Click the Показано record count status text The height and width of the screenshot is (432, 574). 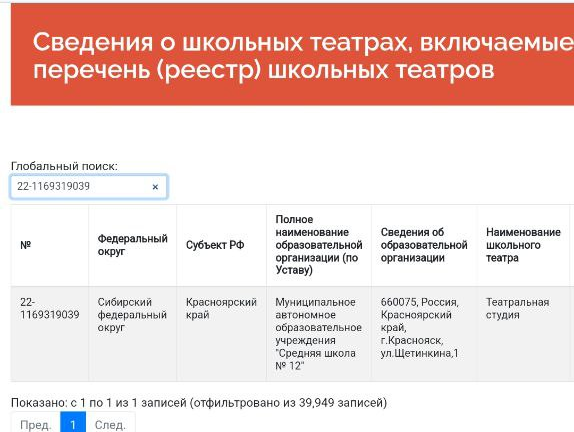199,403
